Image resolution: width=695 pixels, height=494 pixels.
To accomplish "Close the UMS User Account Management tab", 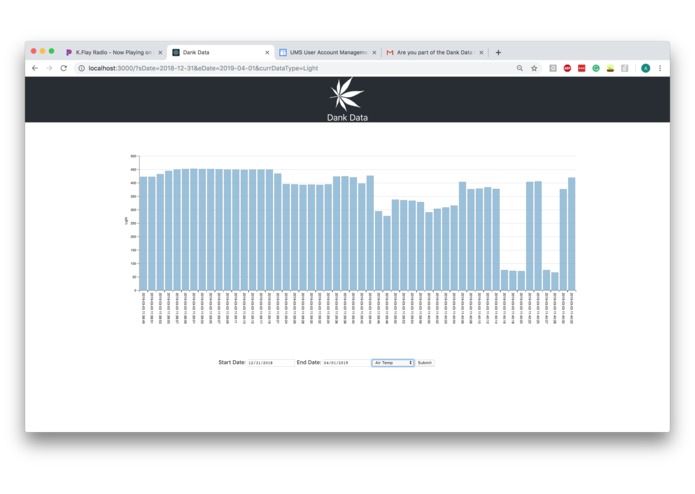I will (x=374, y=52).
